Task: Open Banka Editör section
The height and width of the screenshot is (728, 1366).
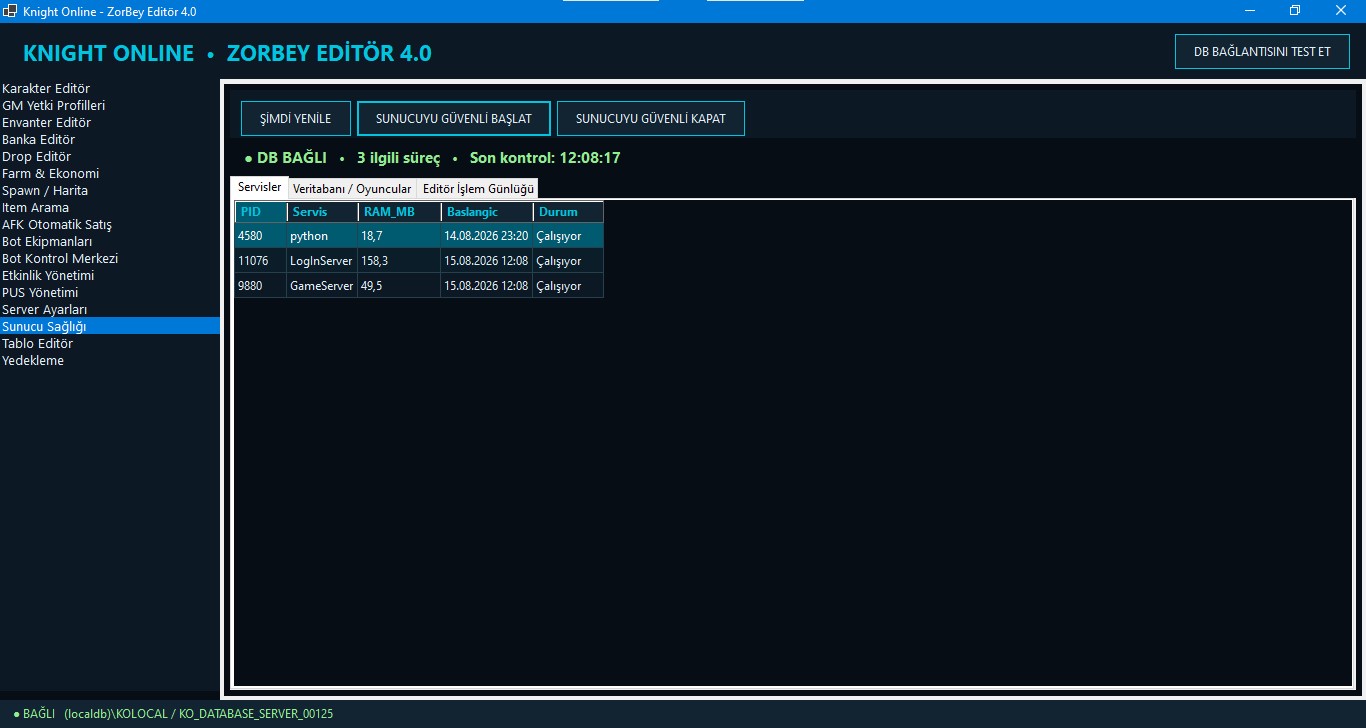Action: pos(110,139)
